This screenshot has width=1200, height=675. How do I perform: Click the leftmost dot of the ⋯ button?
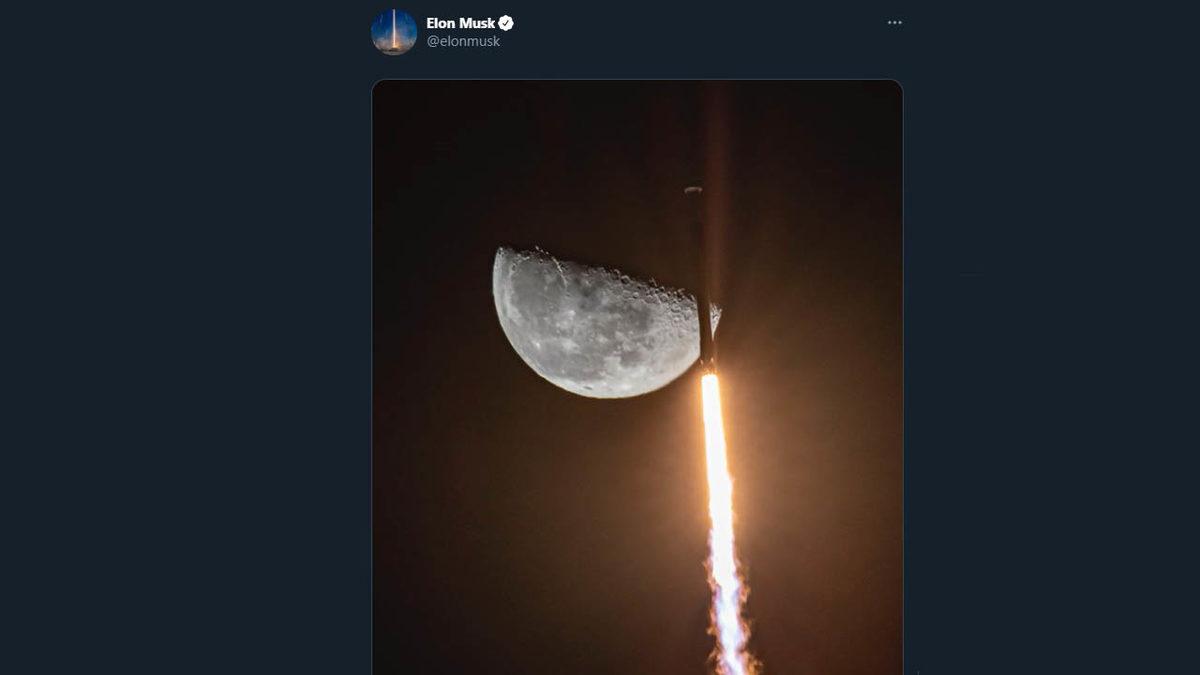[888, 22]
